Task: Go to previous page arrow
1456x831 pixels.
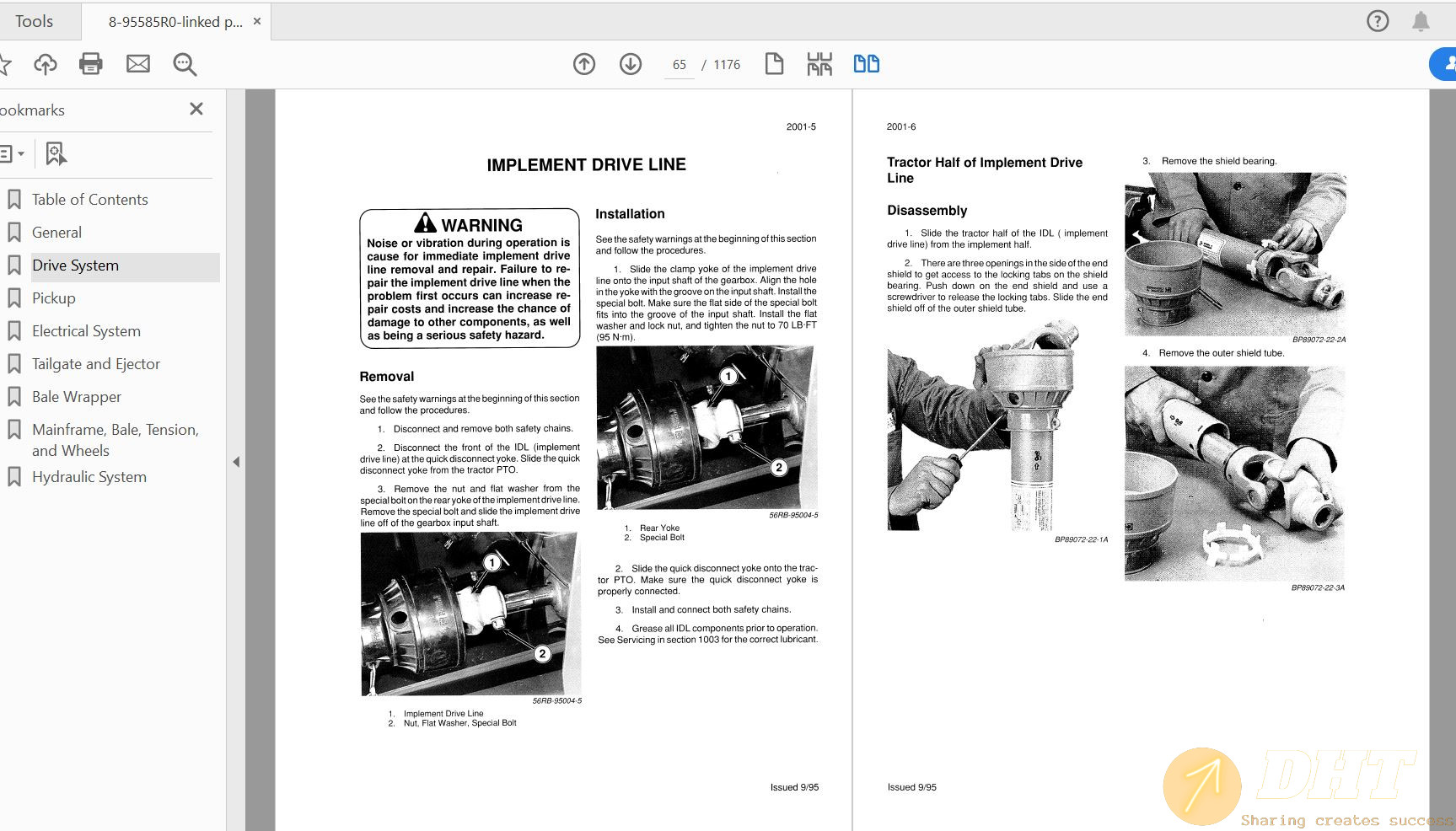Action: pyautogui.click(x=584, y=64)
